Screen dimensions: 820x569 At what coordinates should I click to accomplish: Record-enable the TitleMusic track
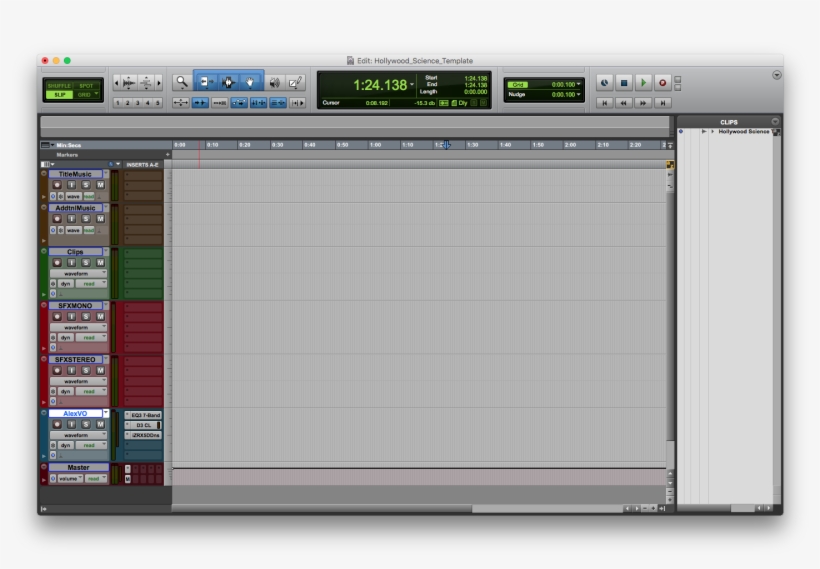coord(57,185)
